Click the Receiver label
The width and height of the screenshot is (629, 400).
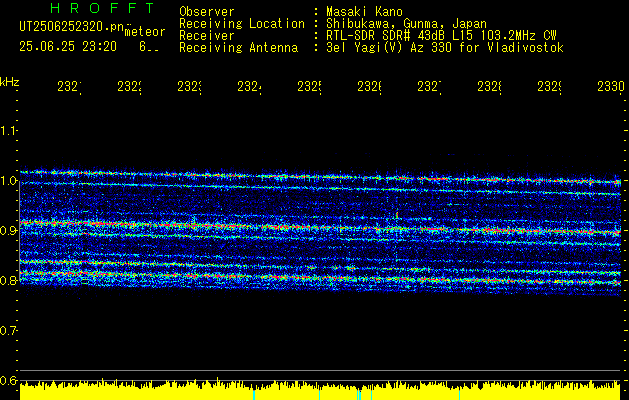(x=207, y=36)
